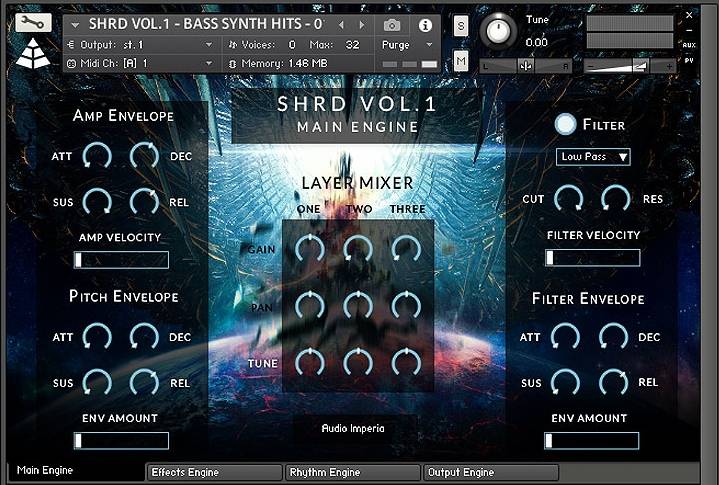719x485 pixels.
Task: Open the Purge dropdown menu
Action: point(408,45)
